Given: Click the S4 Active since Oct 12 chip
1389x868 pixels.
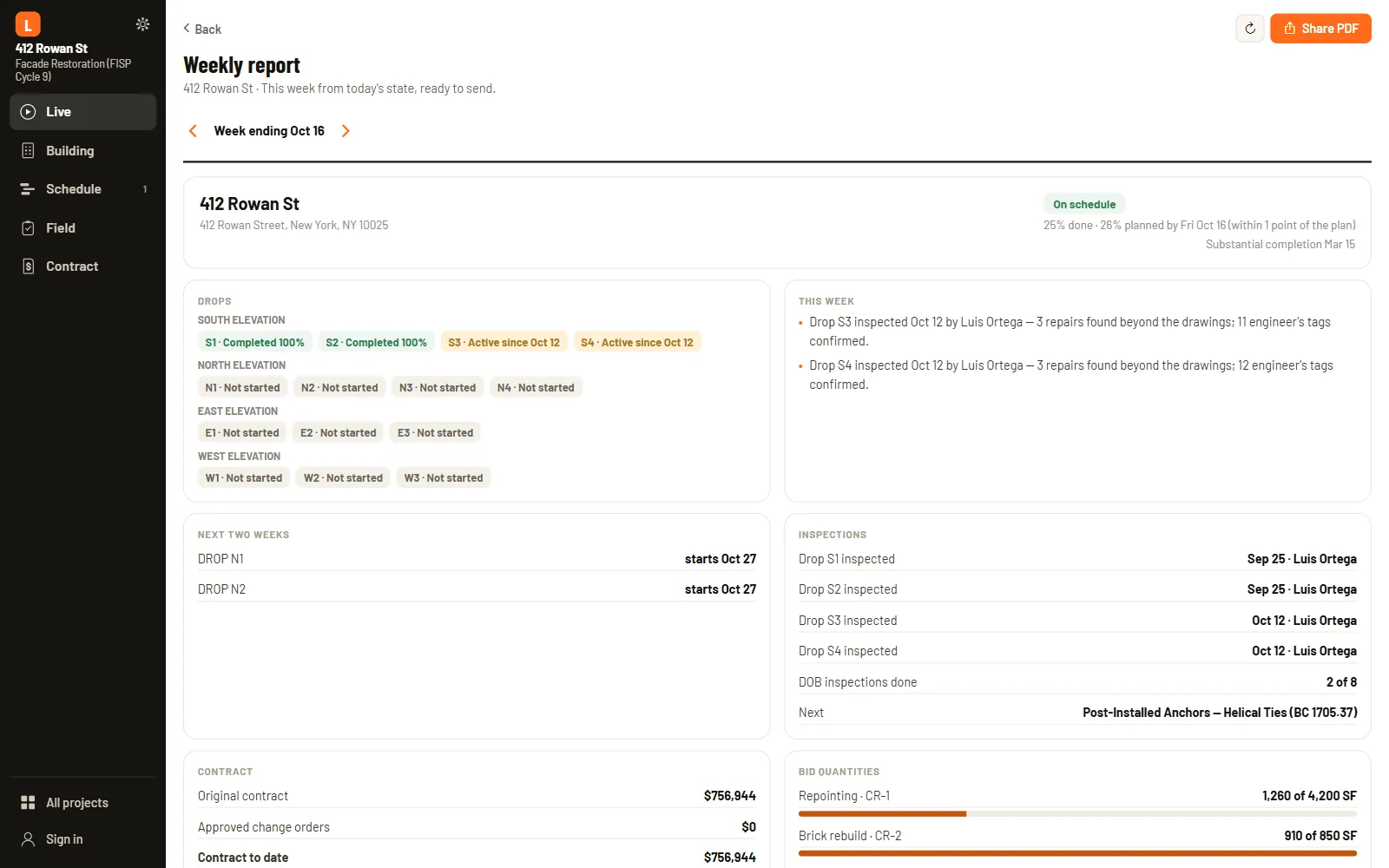Looking at the screenshot, I should [637, 343].
